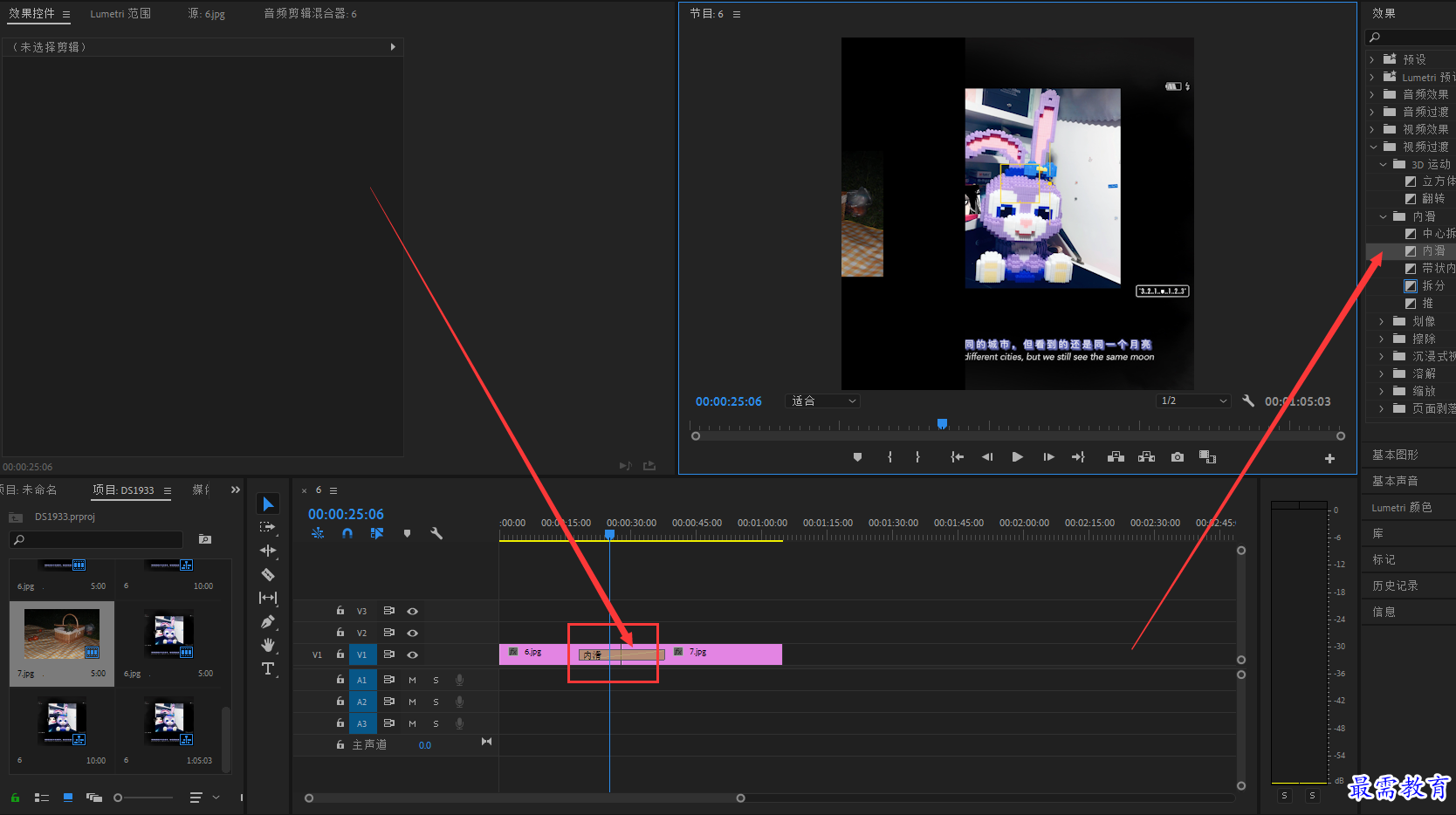Open the 基本图形 panel

[x=1395, y=455]
